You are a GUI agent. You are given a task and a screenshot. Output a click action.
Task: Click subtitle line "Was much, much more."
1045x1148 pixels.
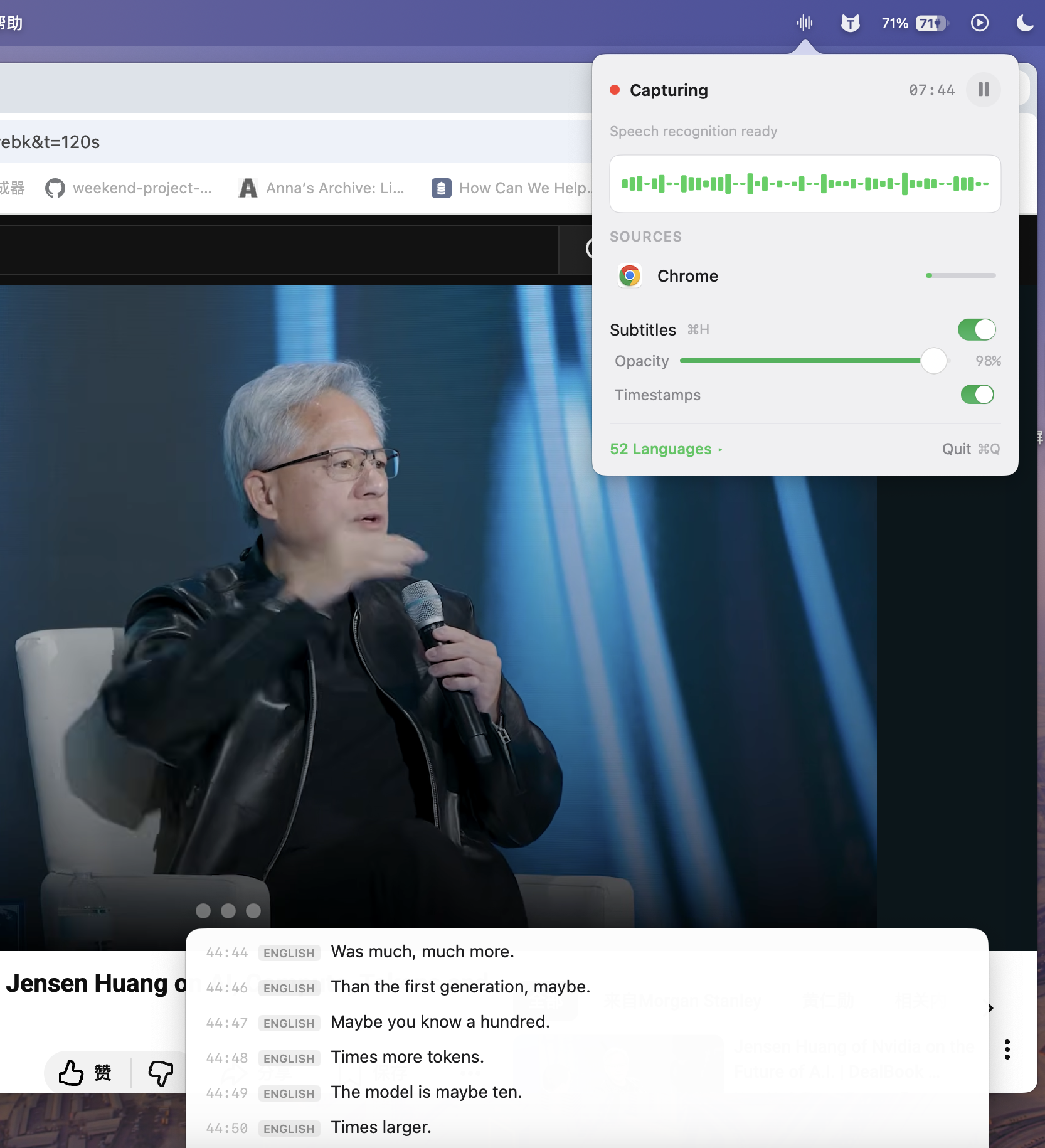[423, 952]
